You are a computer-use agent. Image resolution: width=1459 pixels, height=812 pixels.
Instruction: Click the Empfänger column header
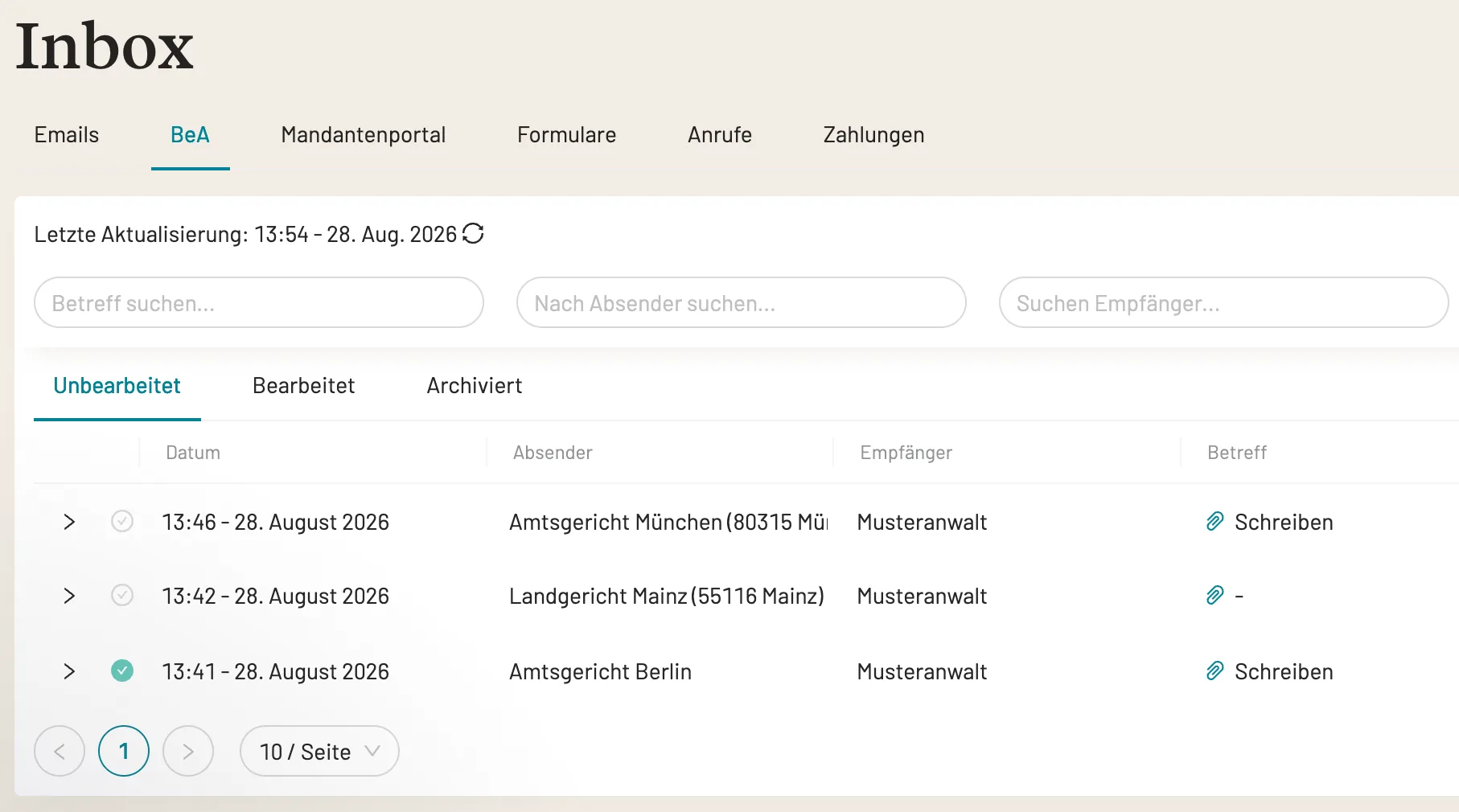[x=906, y=453]
